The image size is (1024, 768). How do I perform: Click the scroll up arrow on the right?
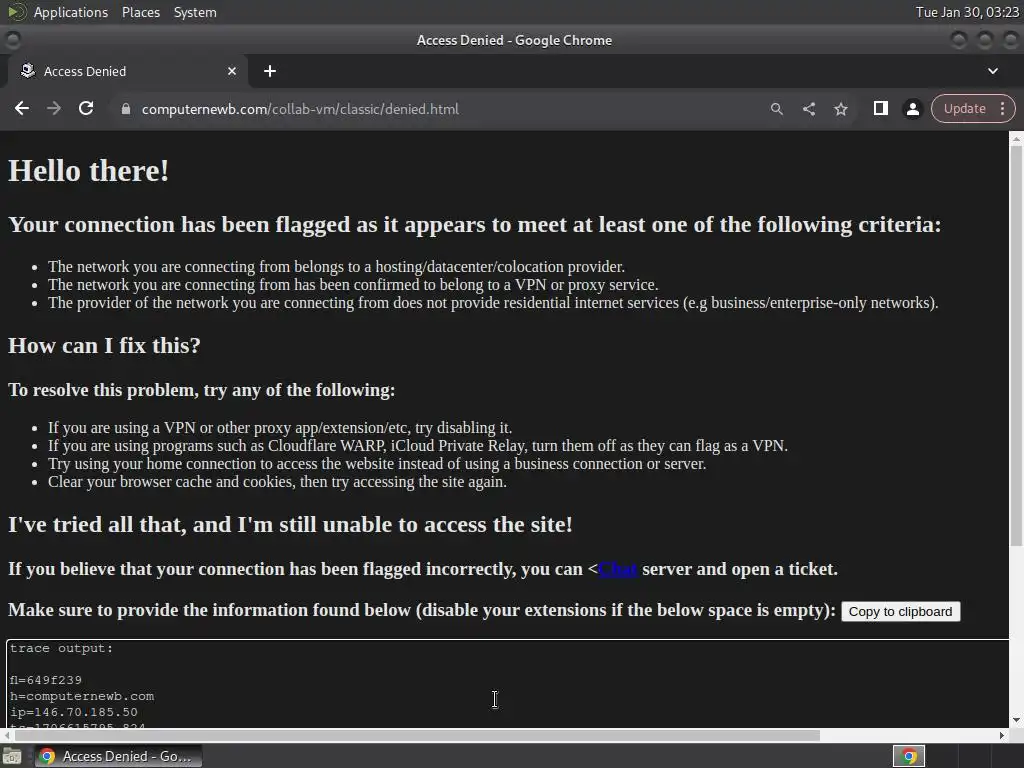1016,138
